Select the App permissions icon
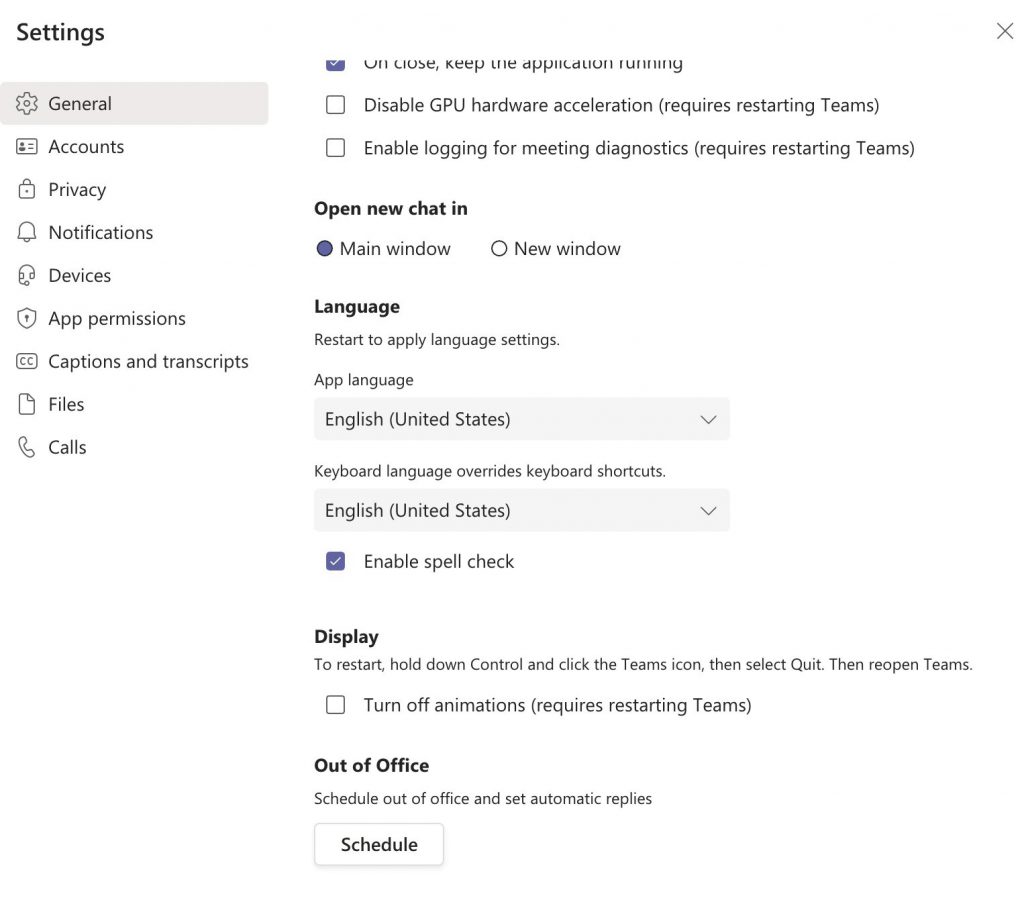Viewport: 1024px width, 898px height. click(x=28, y=318)
